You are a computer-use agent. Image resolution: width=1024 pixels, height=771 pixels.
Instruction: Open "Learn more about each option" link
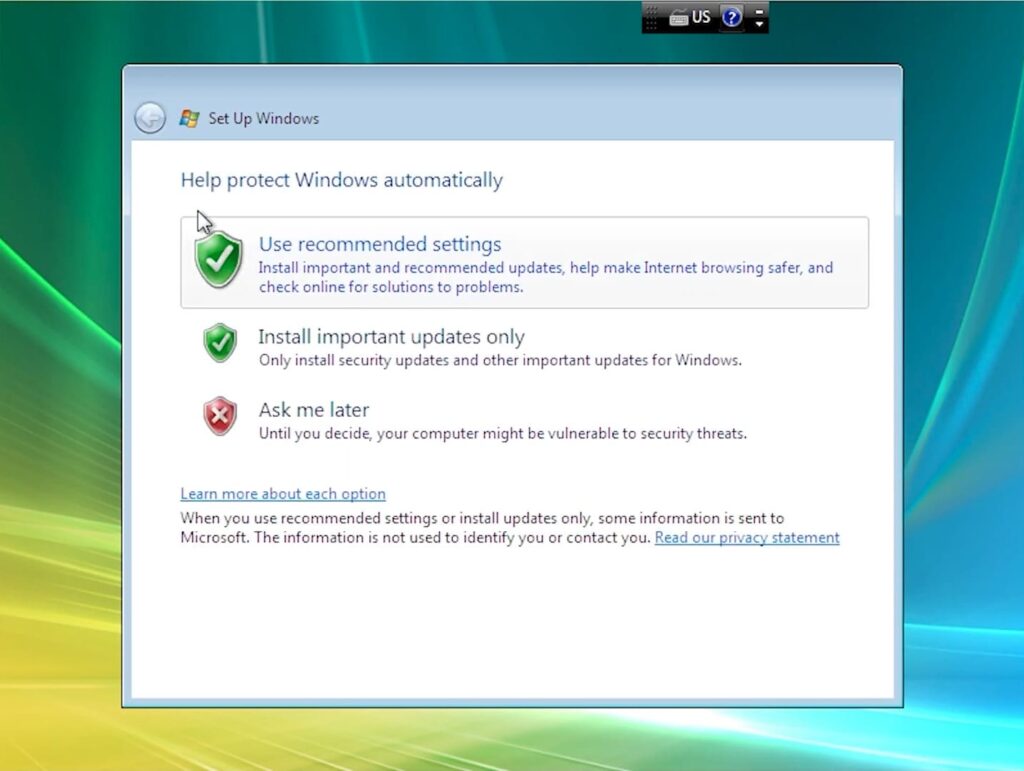click(283, 494)
